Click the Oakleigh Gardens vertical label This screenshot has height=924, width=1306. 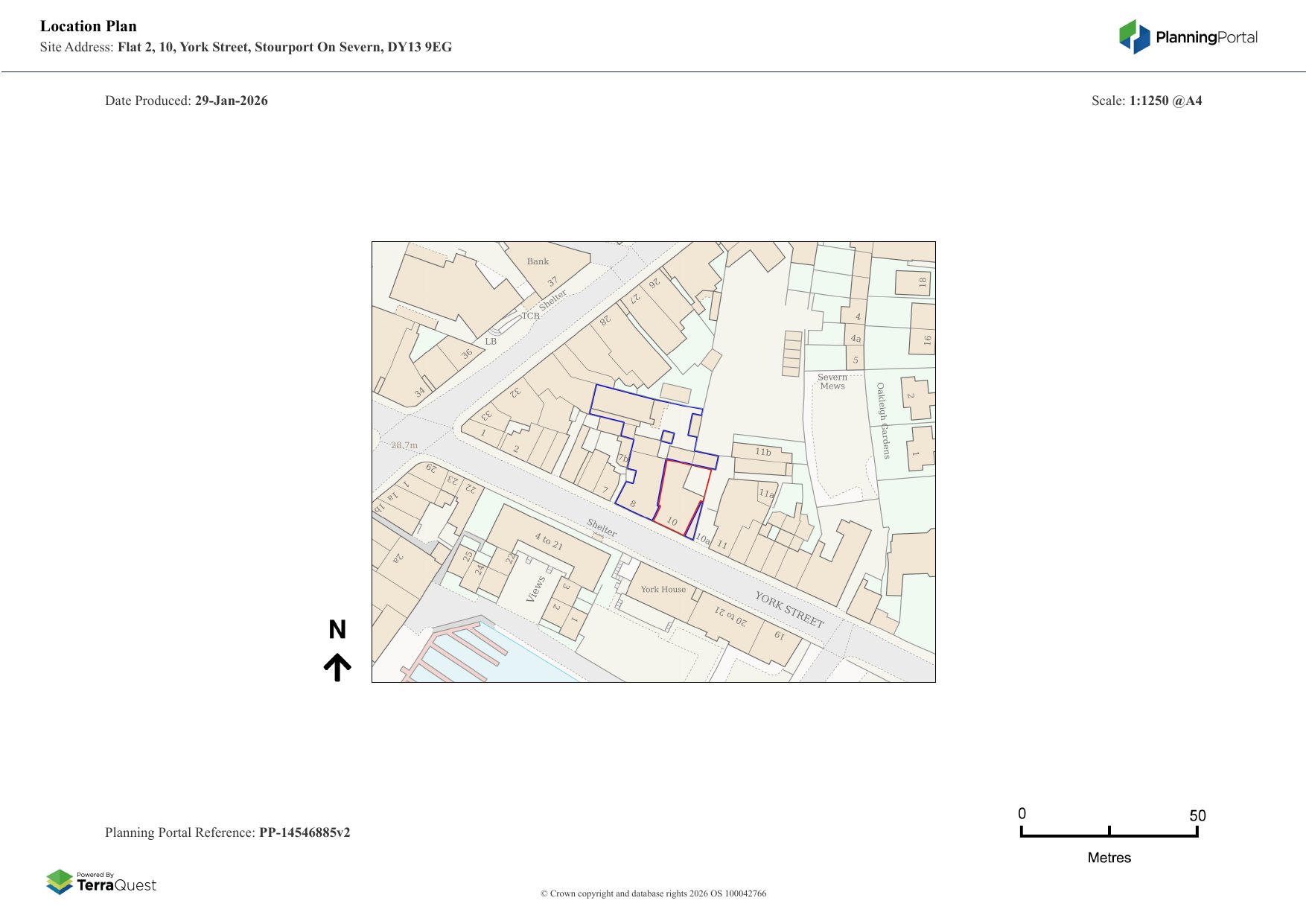click(882, 421)
